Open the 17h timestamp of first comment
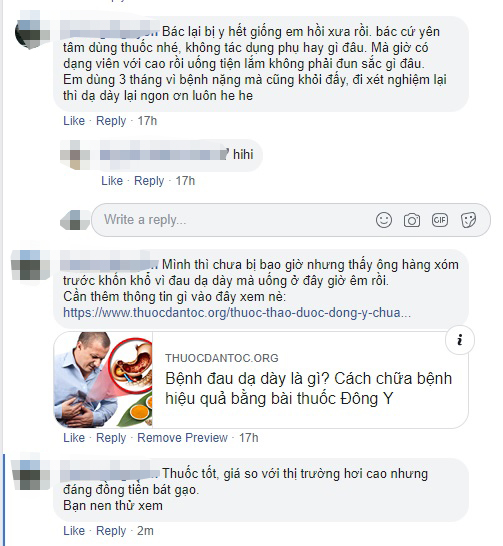 (147, 121)
